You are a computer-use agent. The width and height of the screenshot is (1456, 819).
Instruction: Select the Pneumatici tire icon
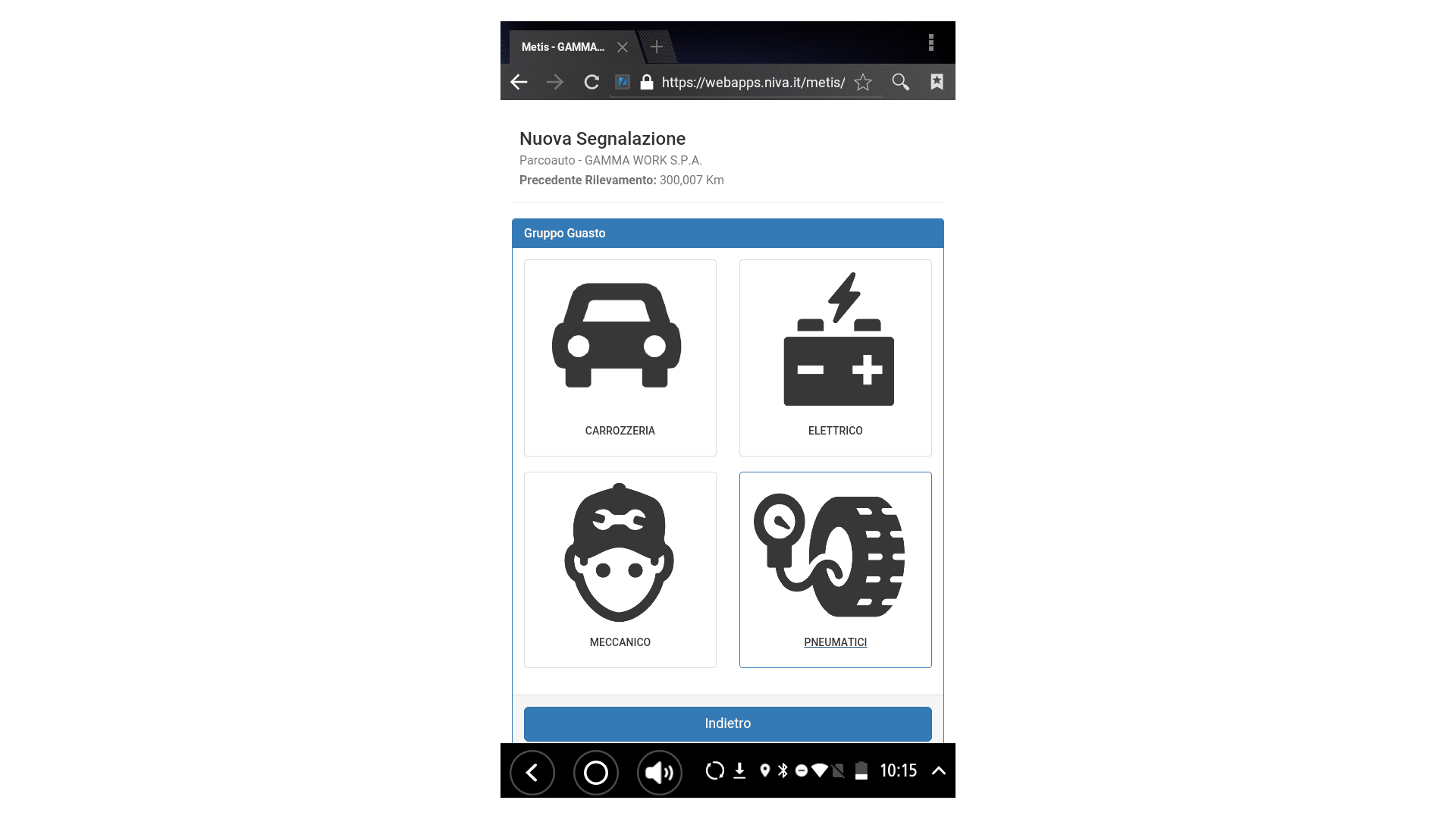coord(829,555)
